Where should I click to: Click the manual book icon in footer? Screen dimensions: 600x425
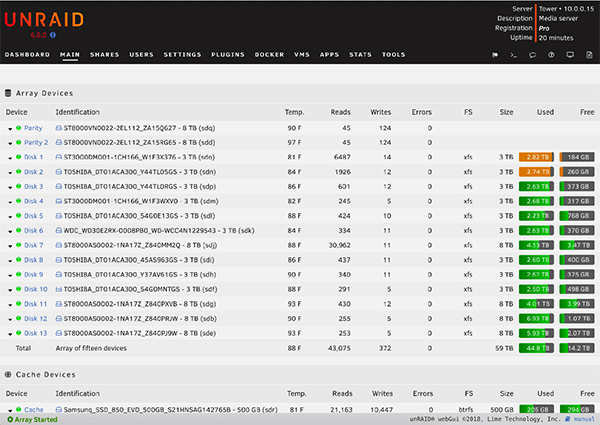(568, 419)
